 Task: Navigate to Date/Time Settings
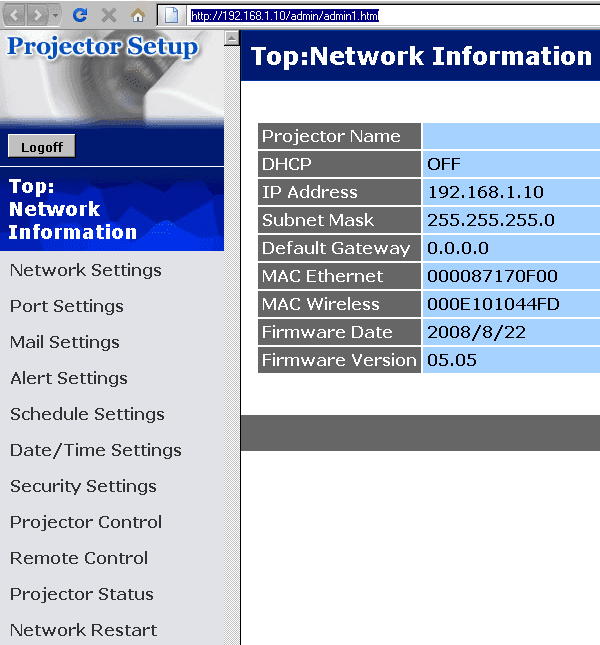[x=96, y=450]
